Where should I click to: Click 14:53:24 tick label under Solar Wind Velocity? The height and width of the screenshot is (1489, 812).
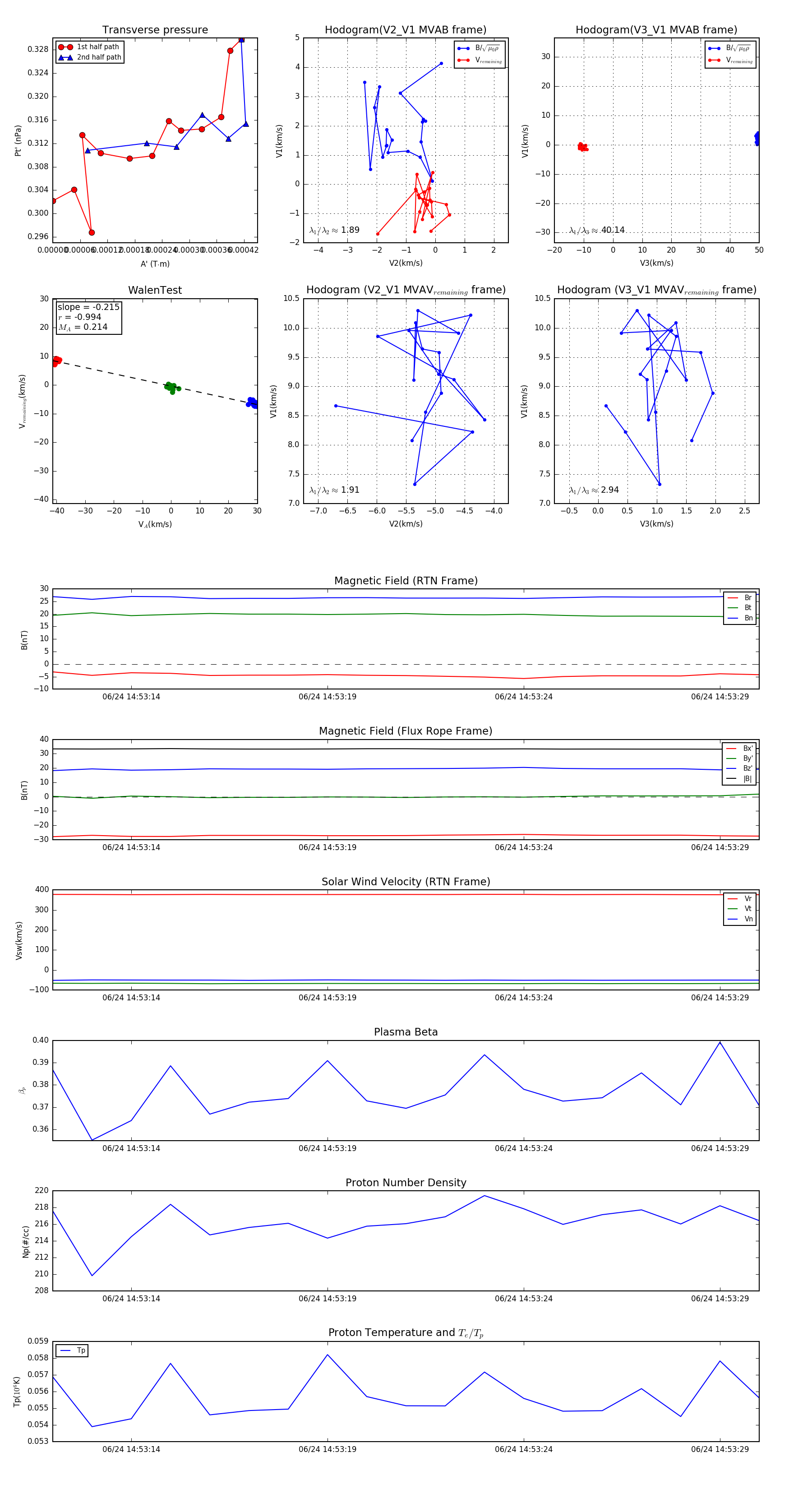pos(523,997)
